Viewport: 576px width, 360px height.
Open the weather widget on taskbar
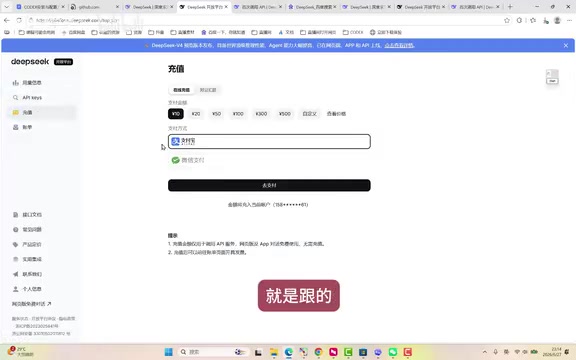click(x=21, y=352)
